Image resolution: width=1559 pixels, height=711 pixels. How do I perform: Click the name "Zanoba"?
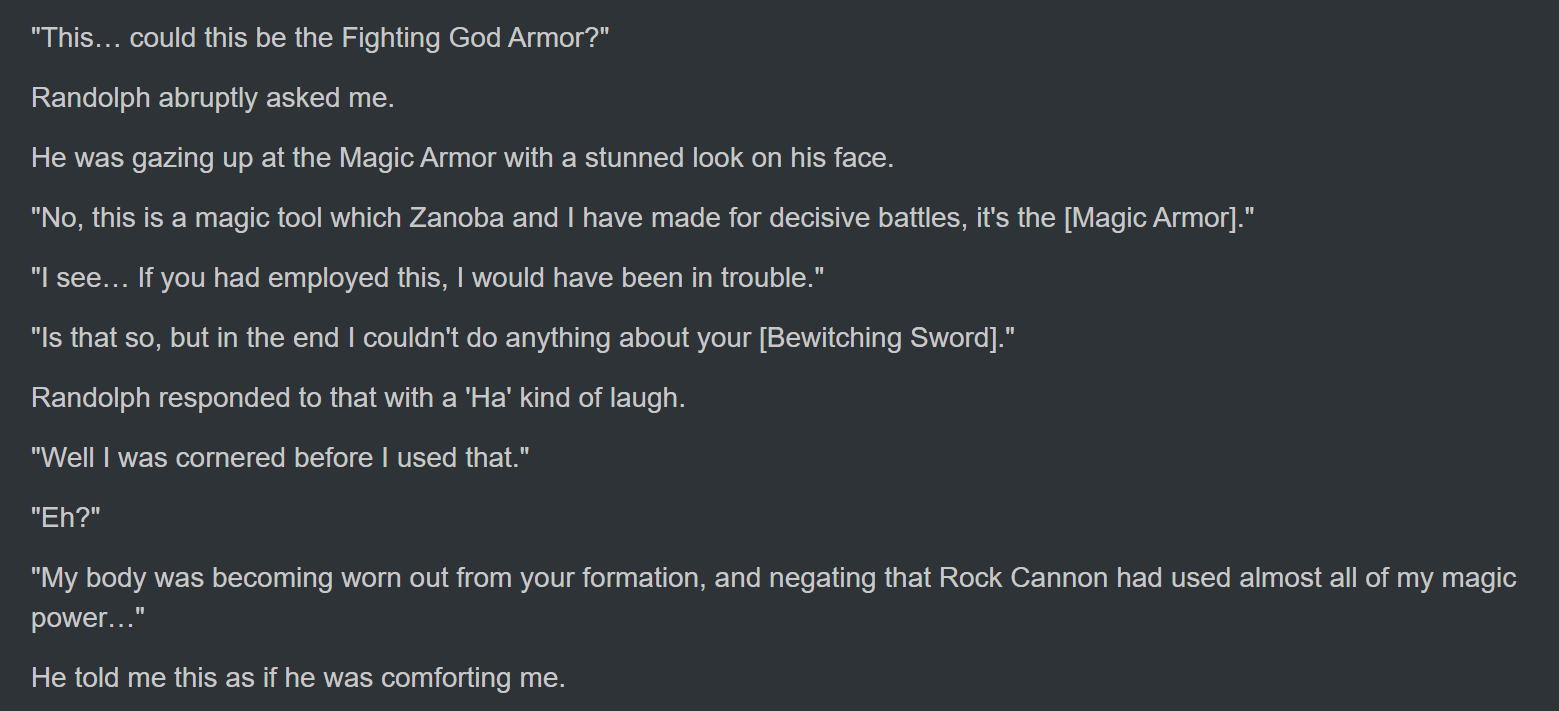click(457, 218)
